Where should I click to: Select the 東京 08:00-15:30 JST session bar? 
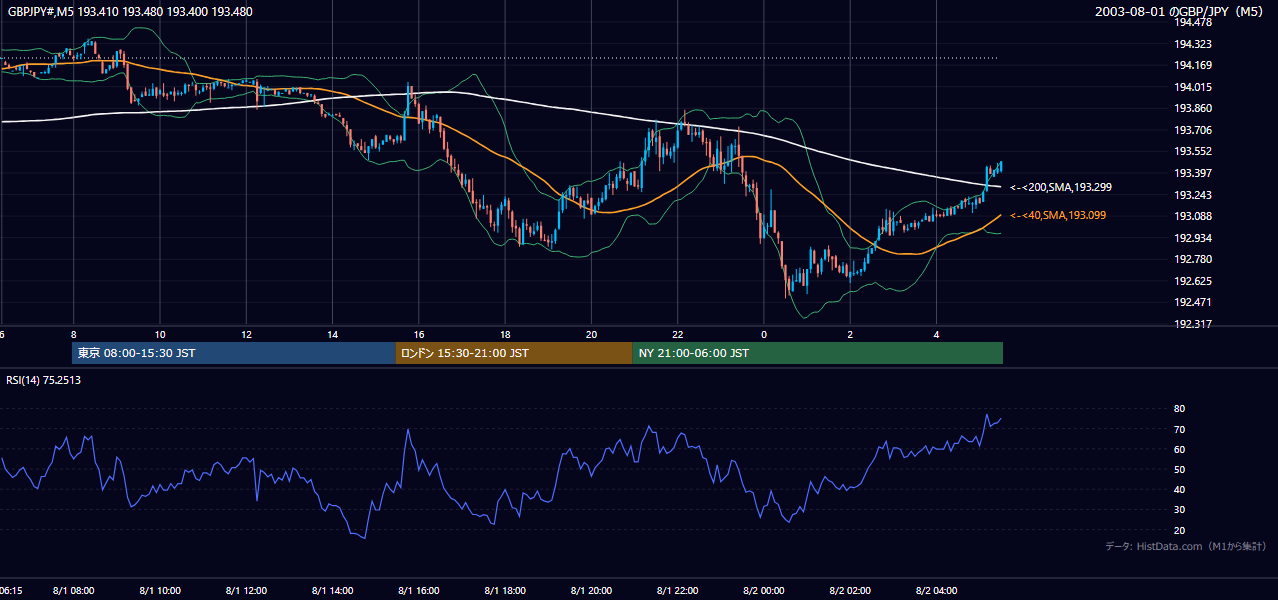(x=234, y=353)
